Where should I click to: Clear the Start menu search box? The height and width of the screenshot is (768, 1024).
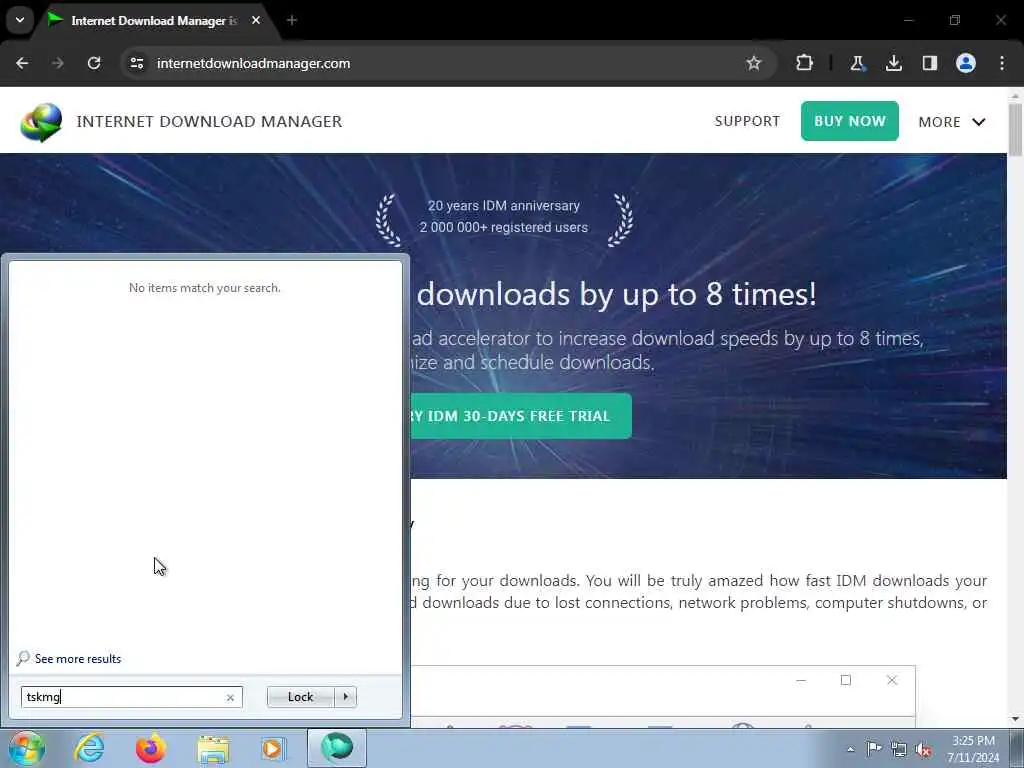pos(230,697)
